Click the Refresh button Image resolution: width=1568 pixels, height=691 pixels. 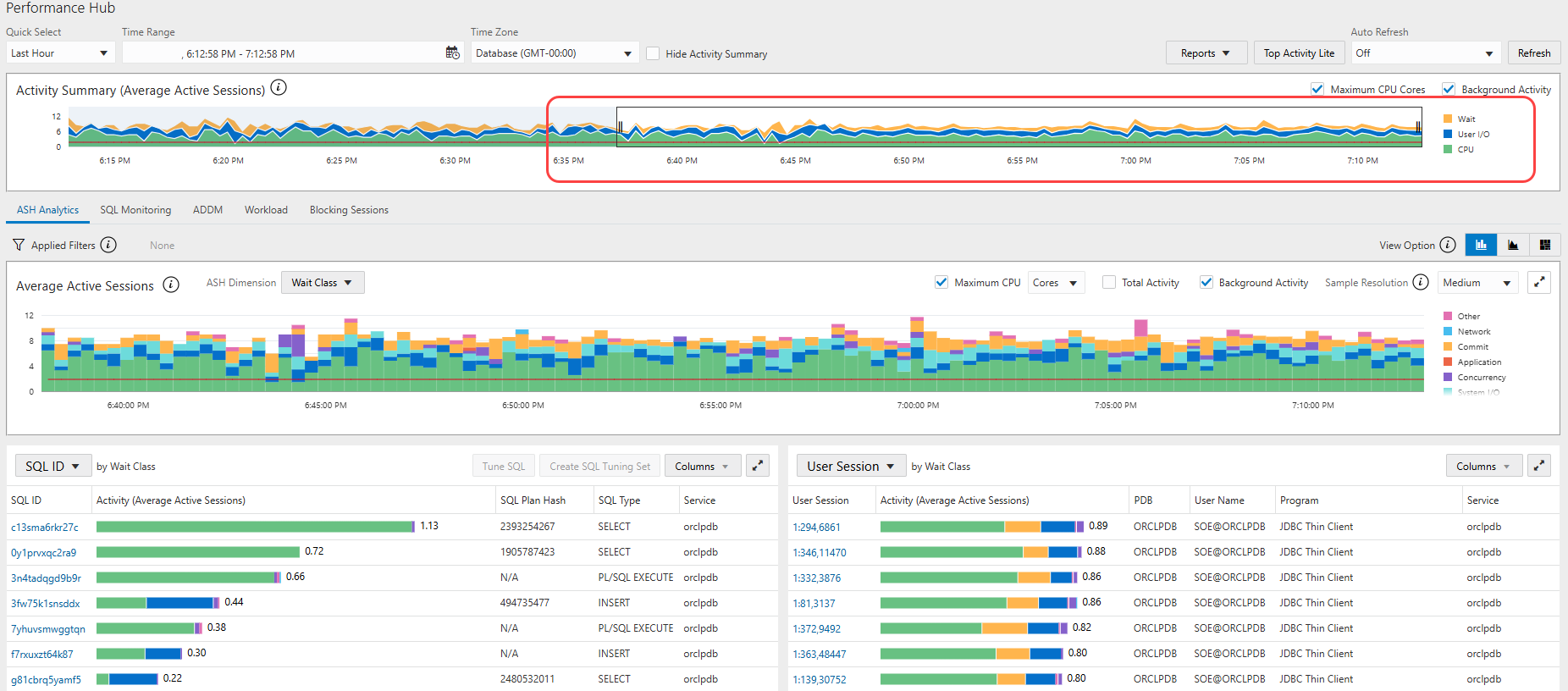(1533, 53)
